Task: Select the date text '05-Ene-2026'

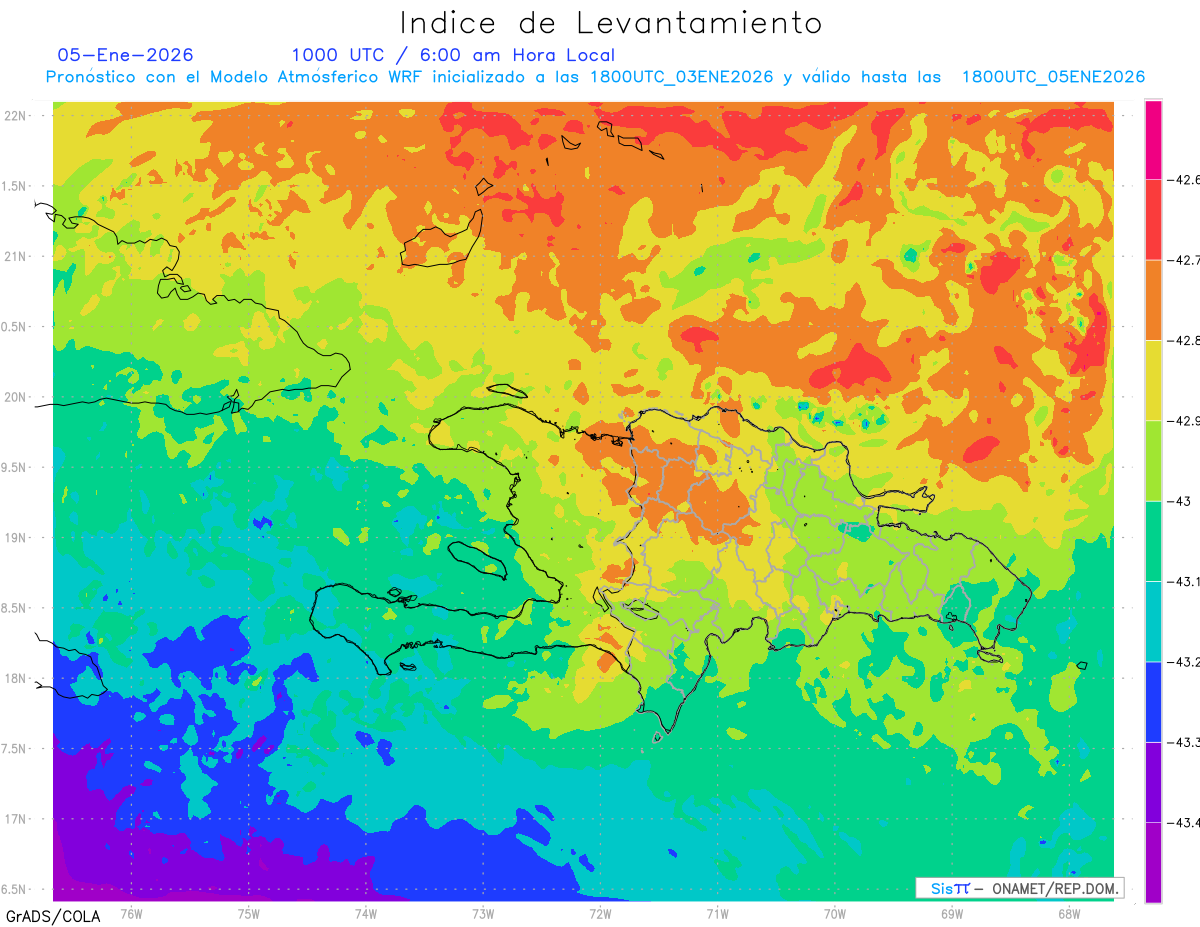Action: point(126,55)
